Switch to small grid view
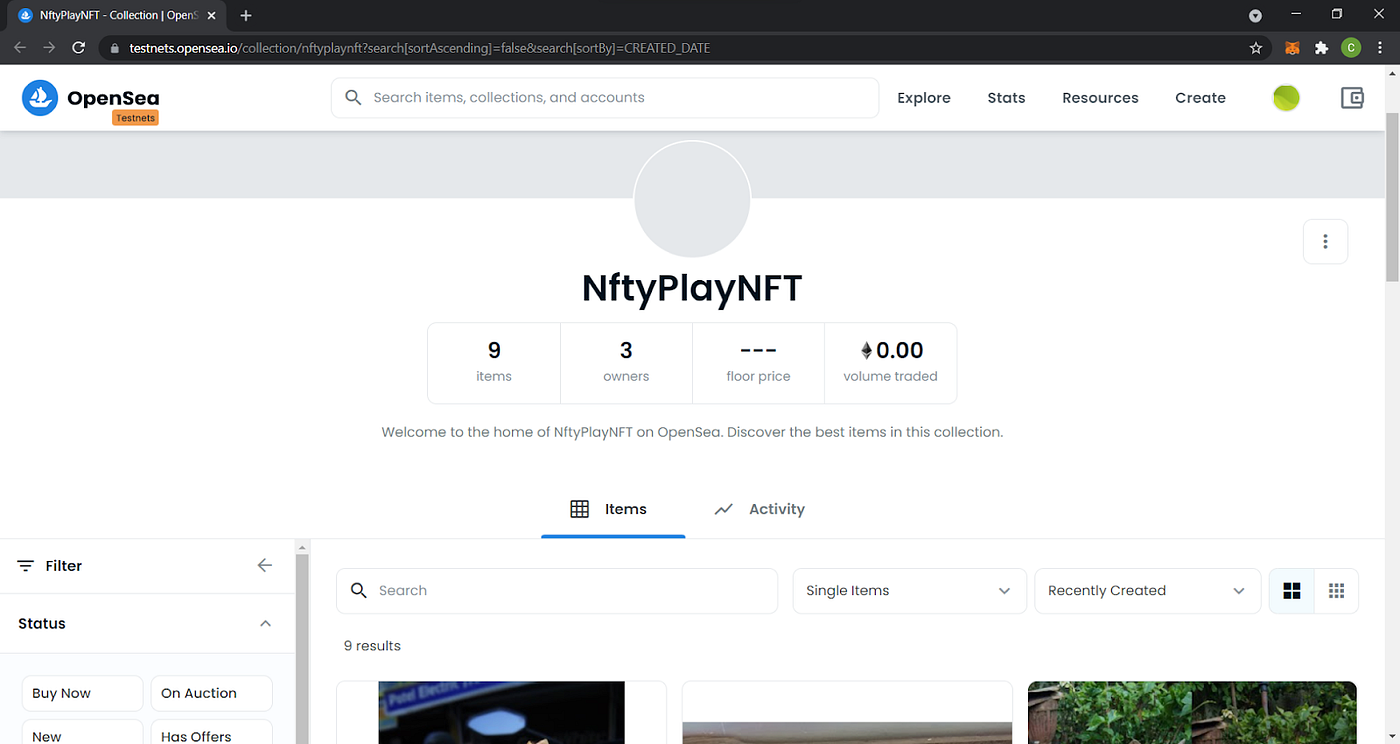The width and height of the screenshot is (1400, 744). [1336, 591]
